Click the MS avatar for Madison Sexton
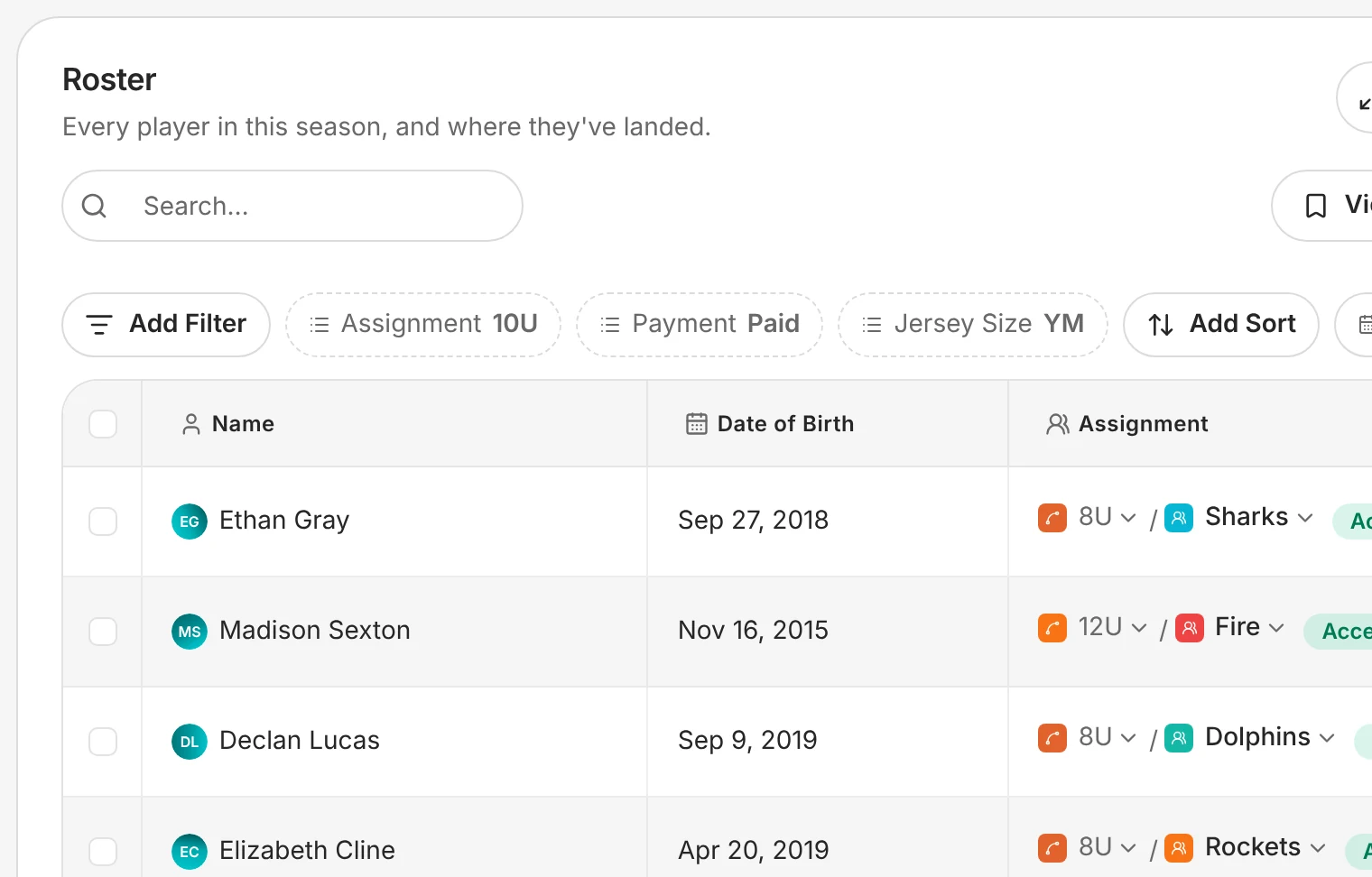 (x=190, y=632)
